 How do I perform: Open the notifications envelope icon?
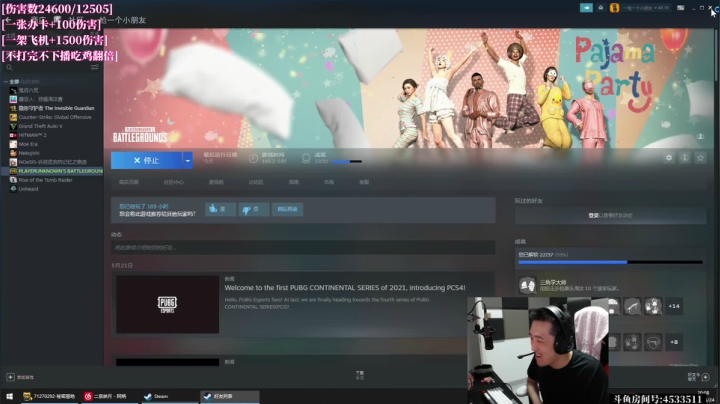tap(601, 8)
